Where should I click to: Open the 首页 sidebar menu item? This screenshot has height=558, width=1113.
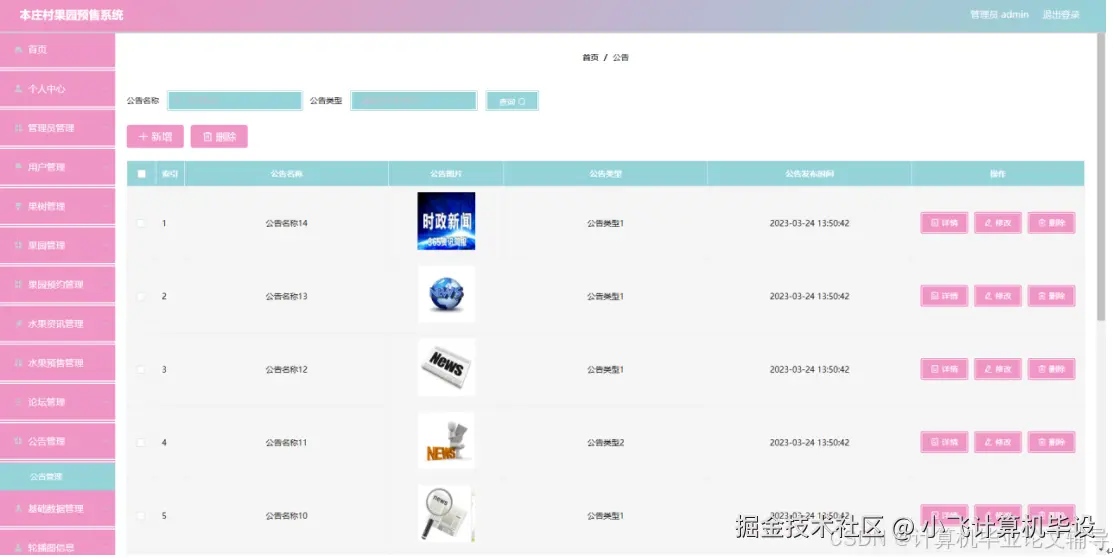click(x=57, y=50)
